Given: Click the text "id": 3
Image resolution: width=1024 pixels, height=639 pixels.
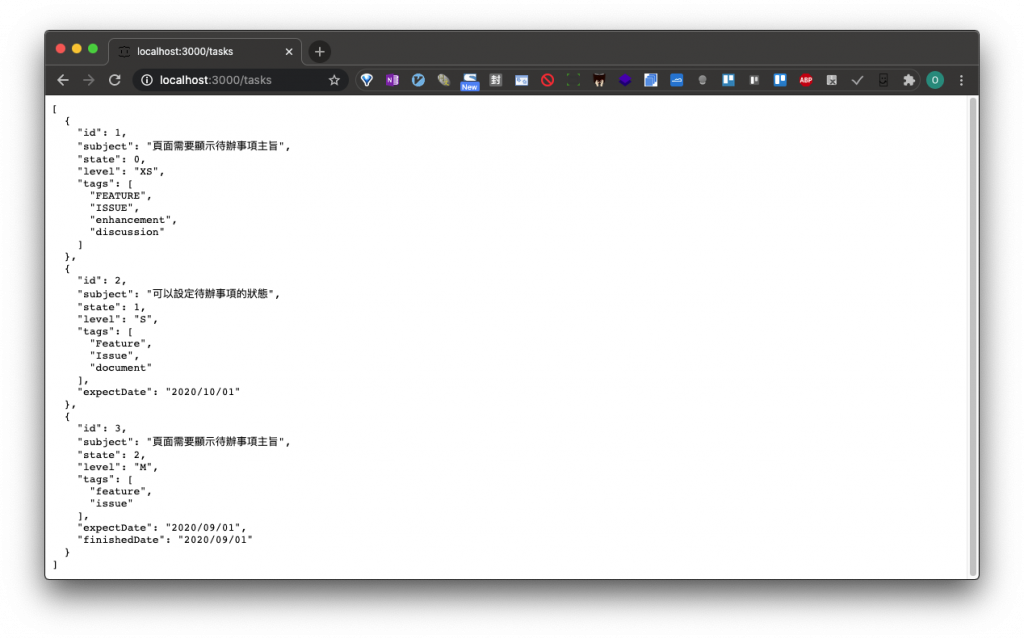Looking at the screenshot, I should pos(102,429).
